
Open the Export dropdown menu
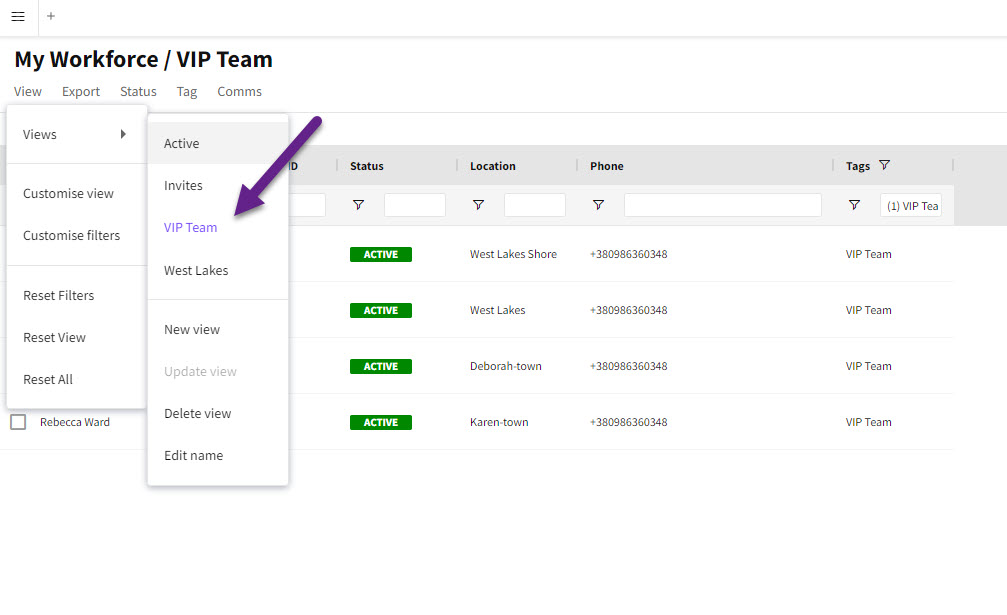pos(81,91)
